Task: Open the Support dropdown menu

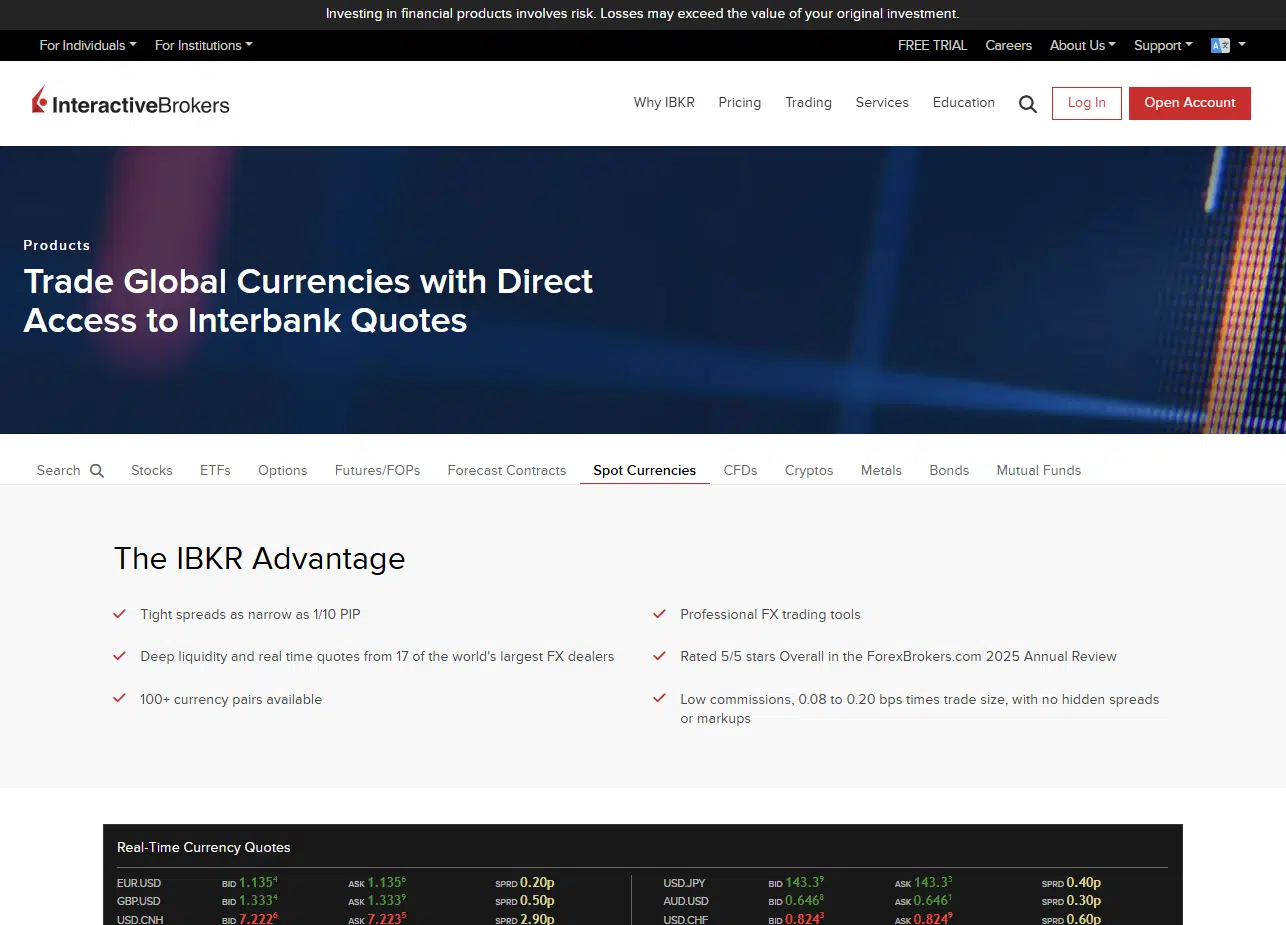Action: click(1163, 45)
